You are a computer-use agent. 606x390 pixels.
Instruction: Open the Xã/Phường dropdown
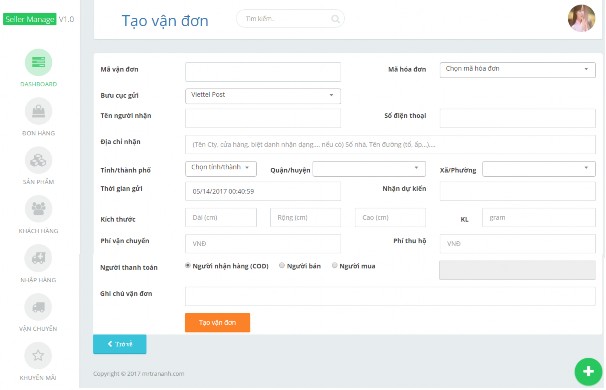[539, 169]
